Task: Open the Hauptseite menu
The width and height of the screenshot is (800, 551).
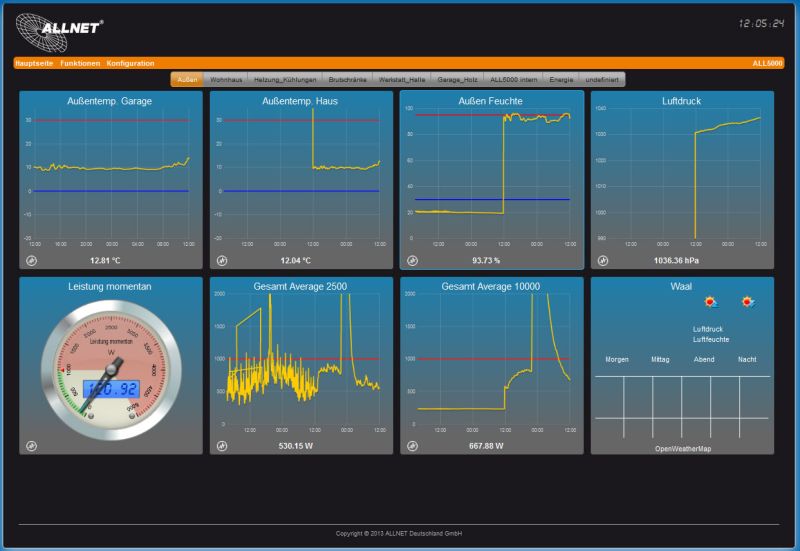Action: coord(35,63)
